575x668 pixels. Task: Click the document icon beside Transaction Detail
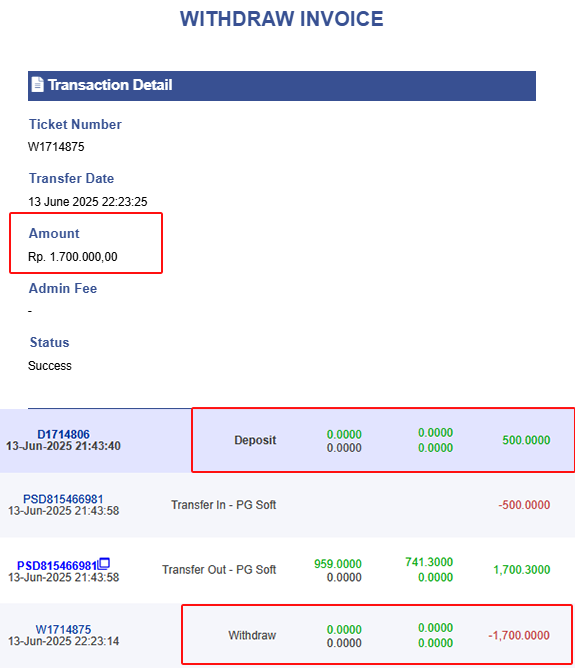pyautogui.click(x=37, y=84)
